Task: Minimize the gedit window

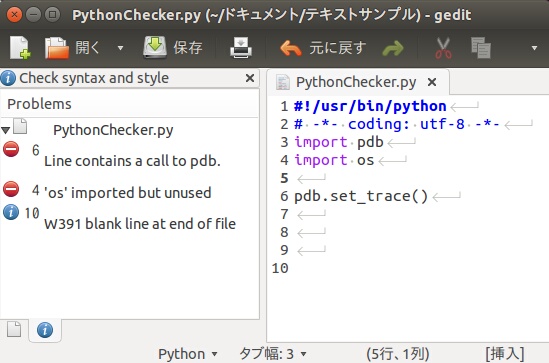Action: pos(33,15)
